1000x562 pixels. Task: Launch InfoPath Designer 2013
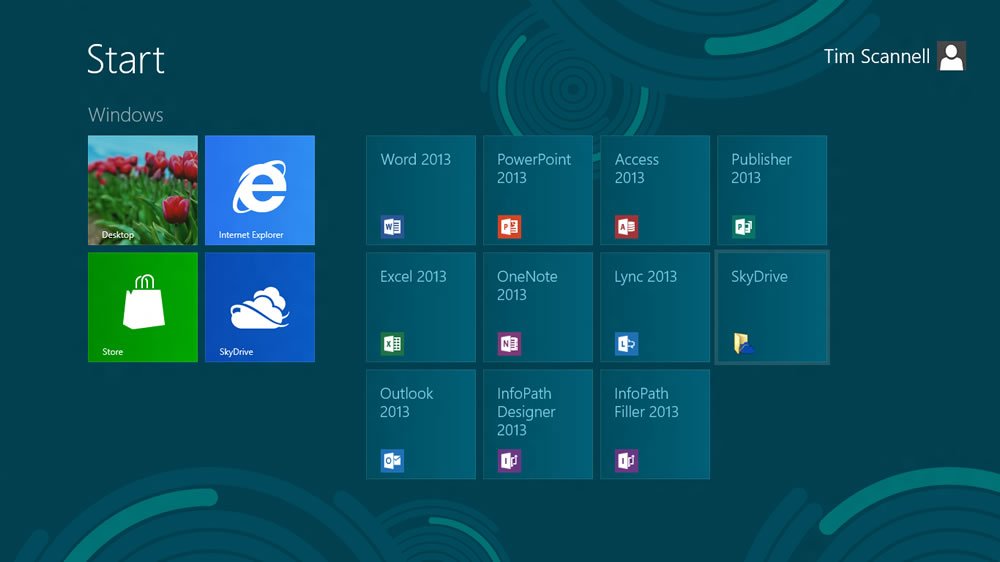(x=538, y=424)
